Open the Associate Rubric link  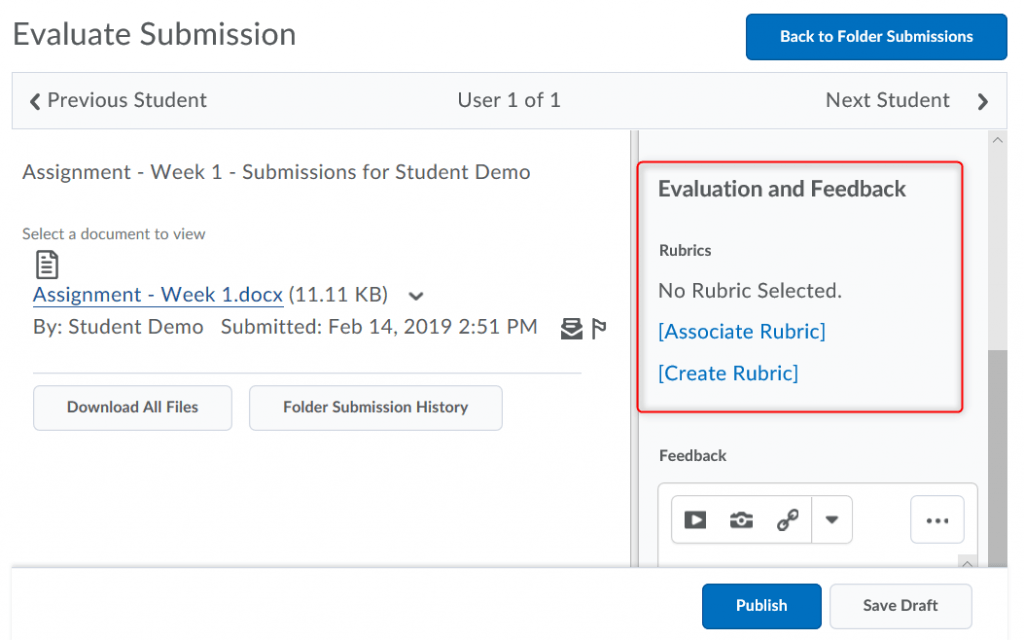741,331
